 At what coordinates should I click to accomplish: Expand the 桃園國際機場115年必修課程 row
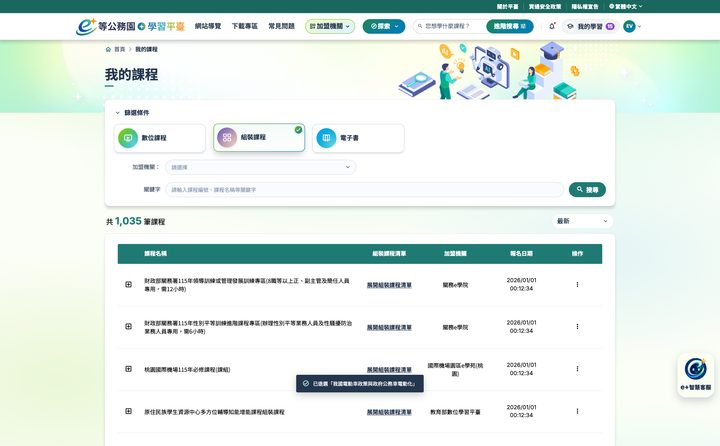[x=129, y=369]
